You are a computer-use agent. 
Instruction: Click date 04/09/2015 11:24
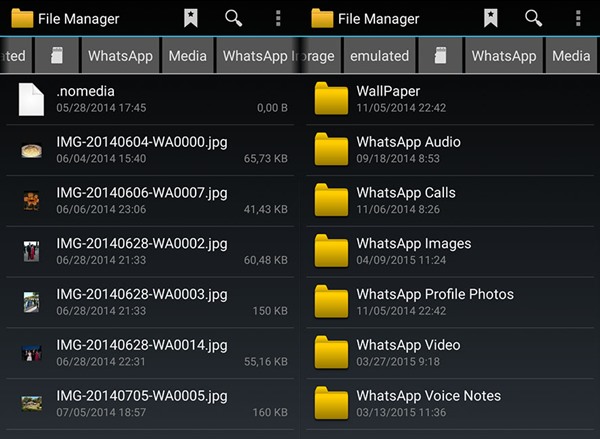click(401, 260)
